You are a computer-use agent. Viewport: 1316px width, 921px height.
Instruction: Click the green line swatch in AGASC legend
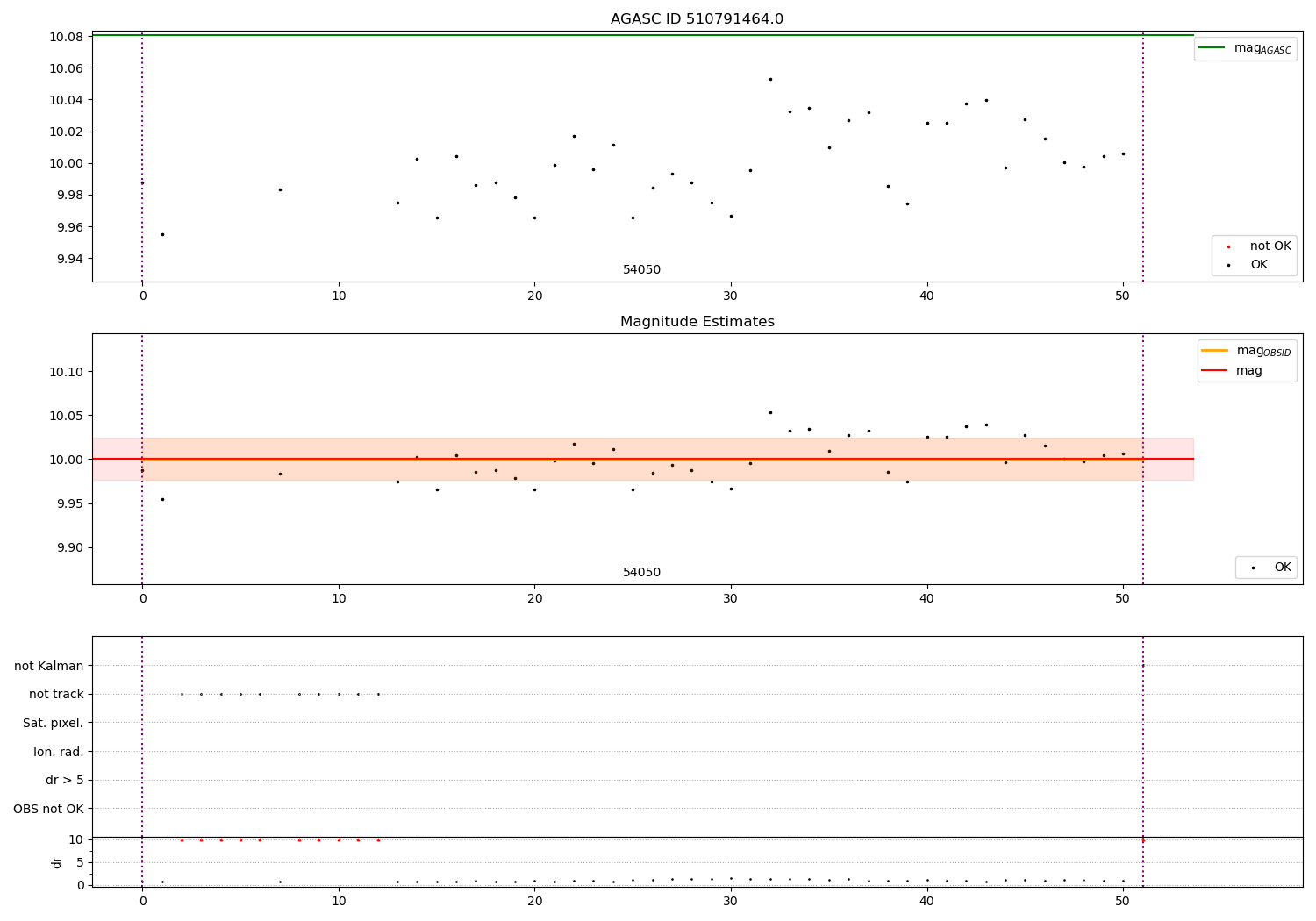pyautogui.click(x=1212, y=47)
